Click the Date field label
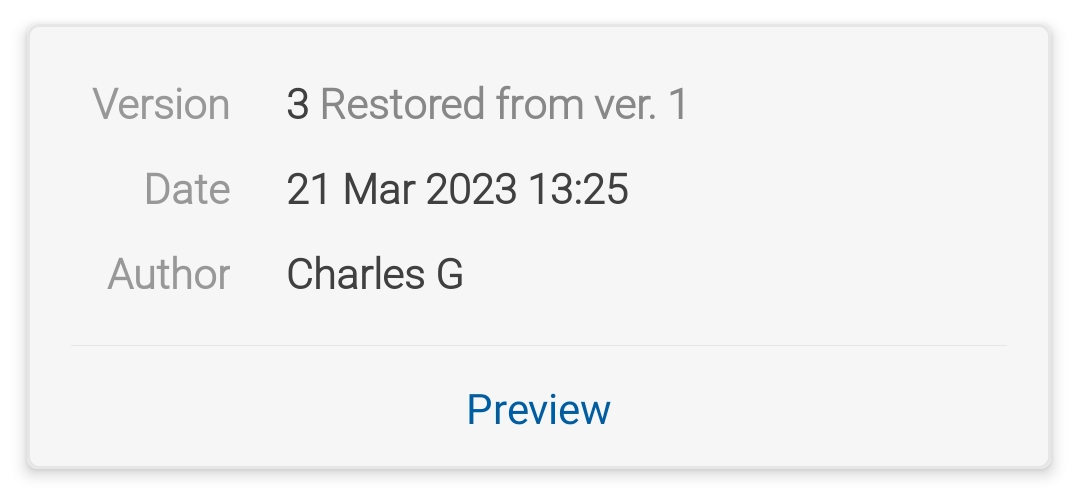This screenshot has width=1079, height=501. (187, 189)
